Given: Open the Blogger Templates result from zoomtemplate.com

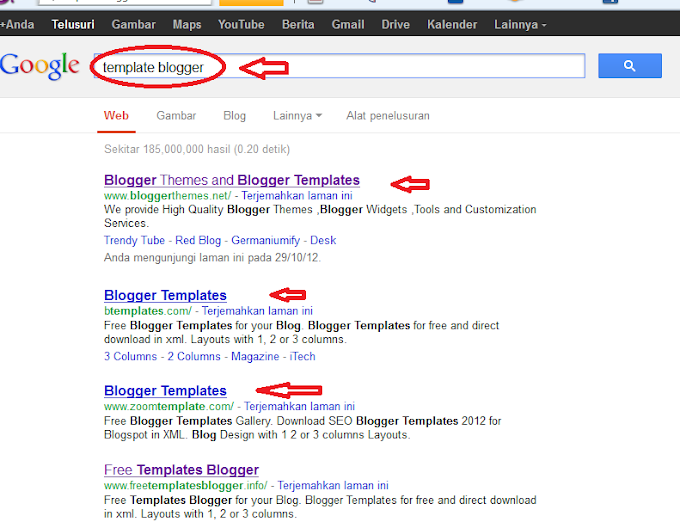Looking at the screenshot, I should pos(165,391).
